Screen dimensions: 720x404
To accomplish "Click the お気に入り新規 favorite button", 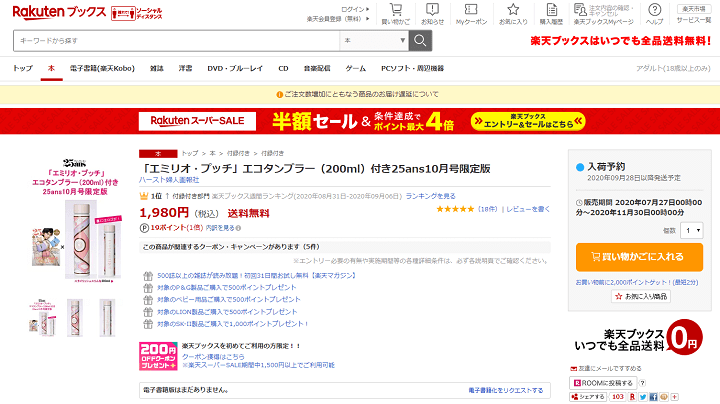I will click(x=641, y=297).
